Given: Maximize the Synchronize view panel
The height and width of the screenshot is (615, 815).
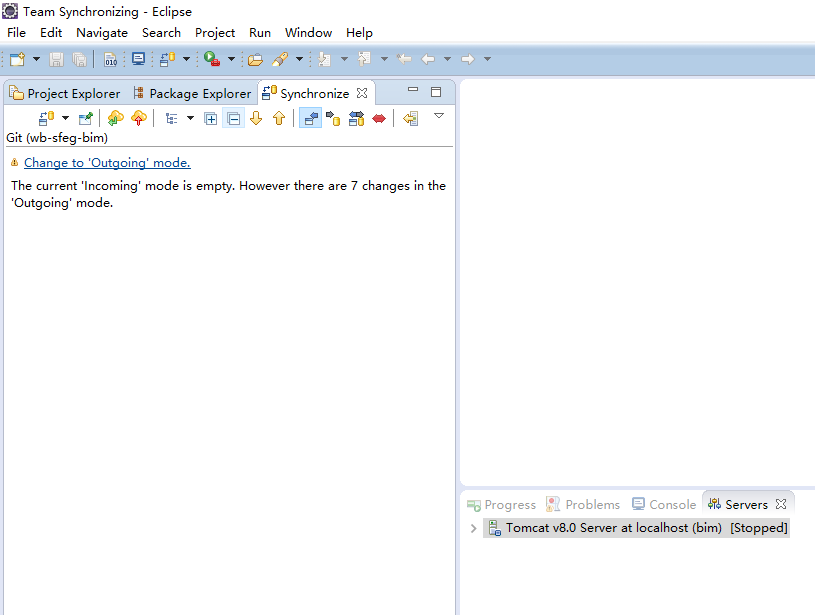Looking at the screenshot, I should [436, 92].
